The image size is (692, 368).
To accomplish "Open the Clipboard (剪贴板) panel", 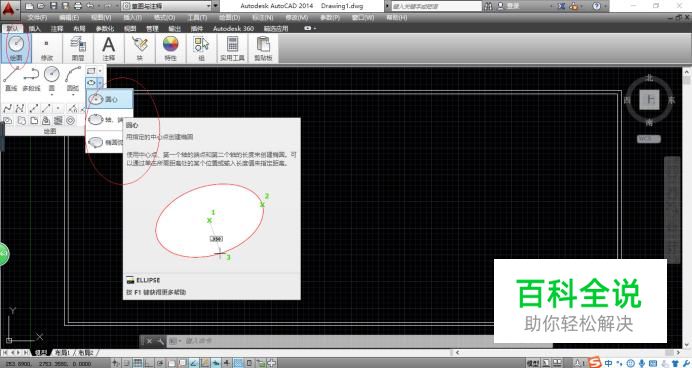I will coord(263,48).
